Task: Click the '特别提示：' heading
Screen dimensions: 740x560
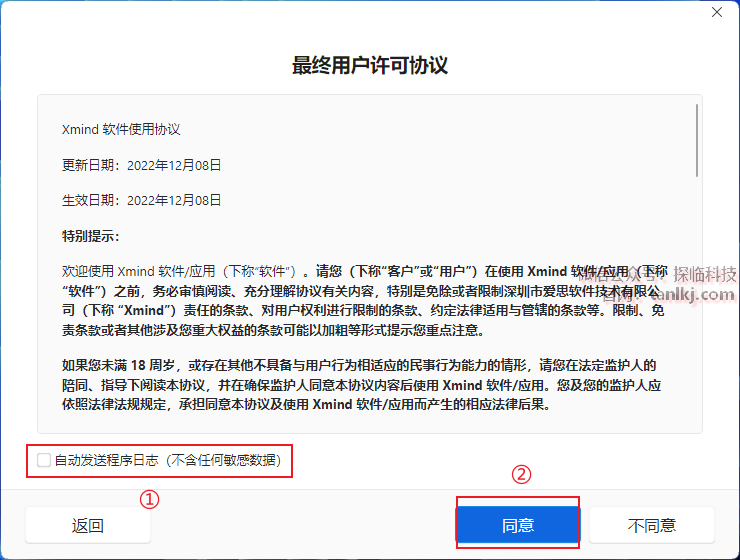Action: [91, 236]
